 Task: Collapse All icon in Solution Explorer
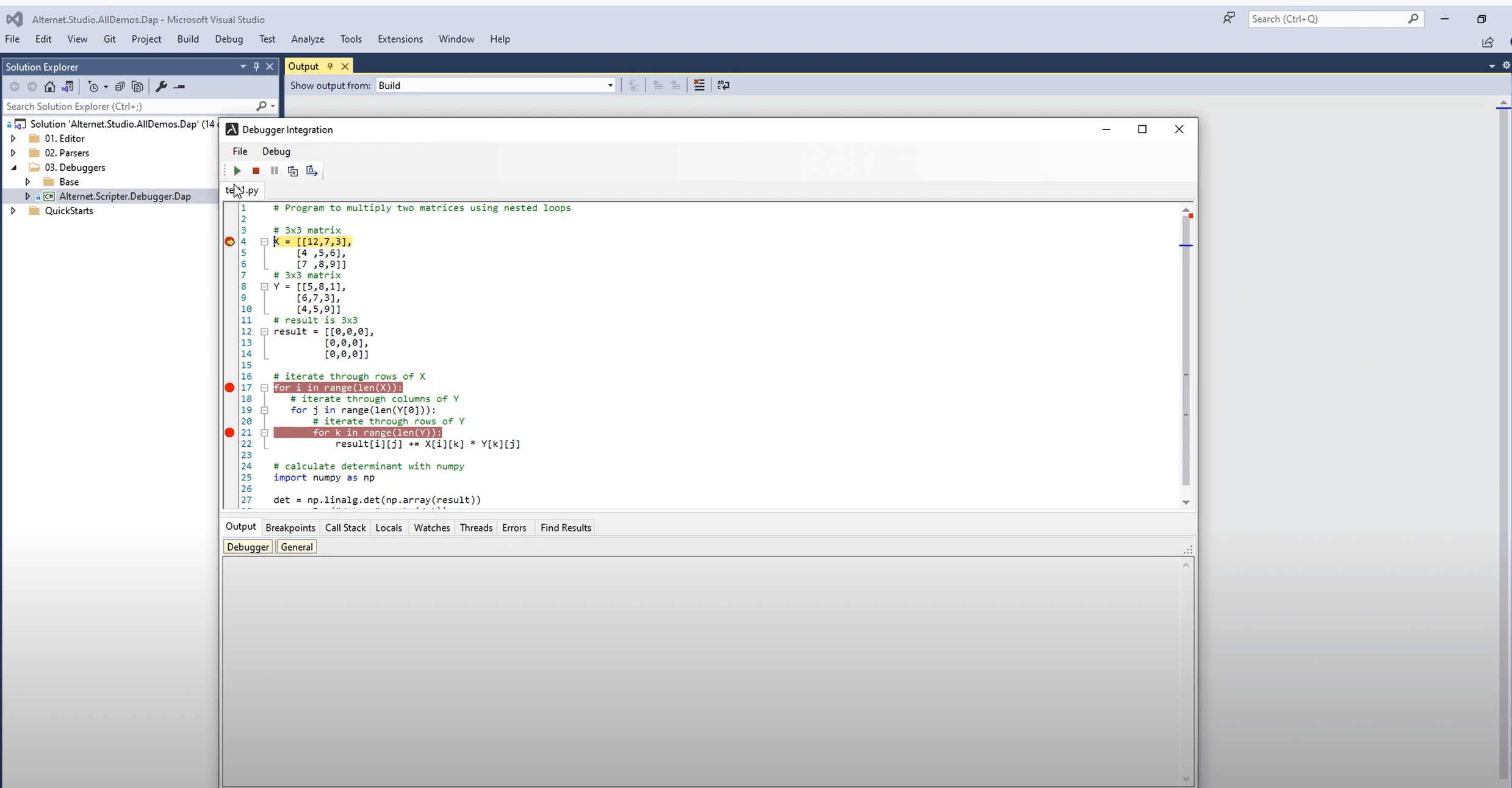pyautogui.click(x=120, y=87)
